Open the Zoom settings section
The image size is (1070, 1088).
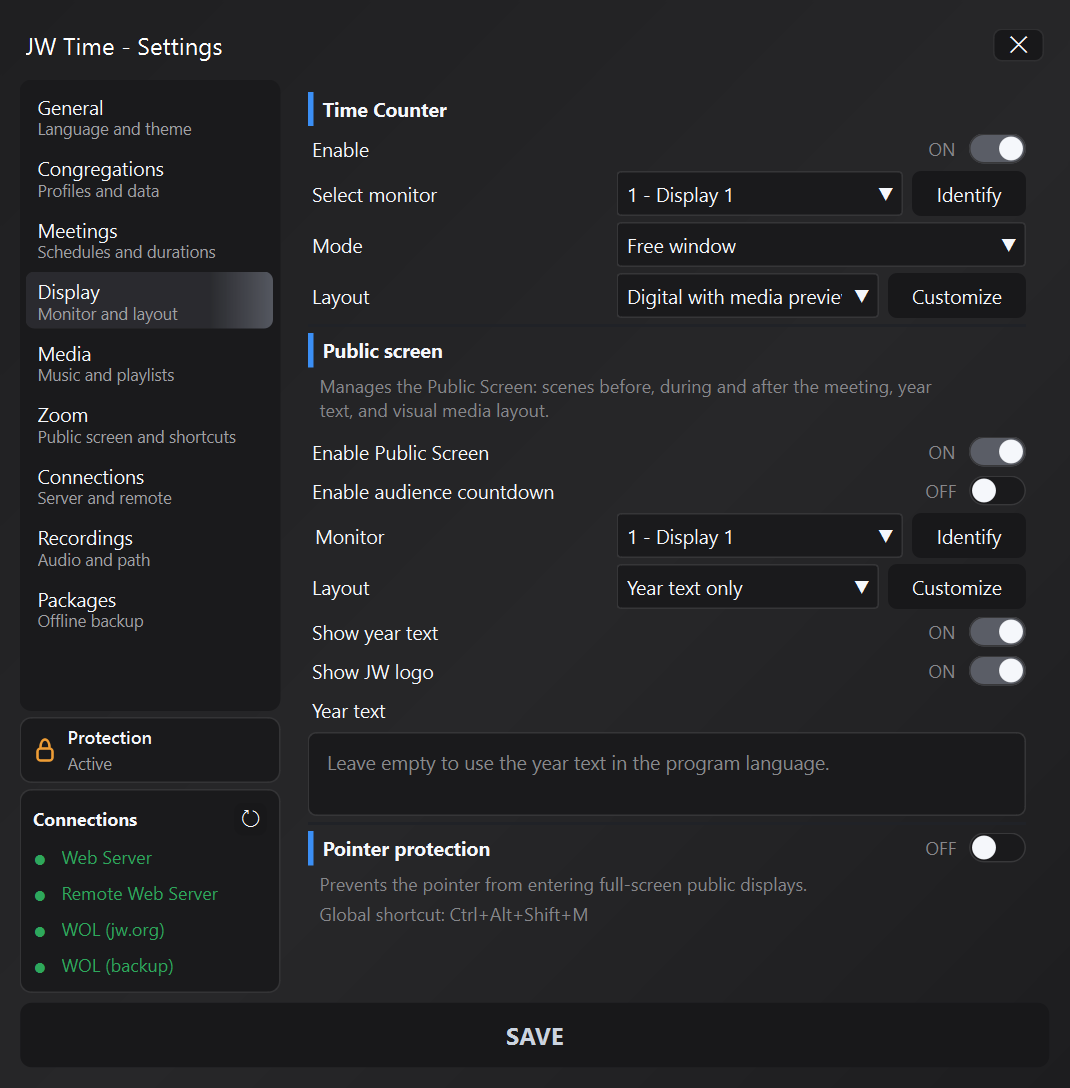(x=149, y=425)
